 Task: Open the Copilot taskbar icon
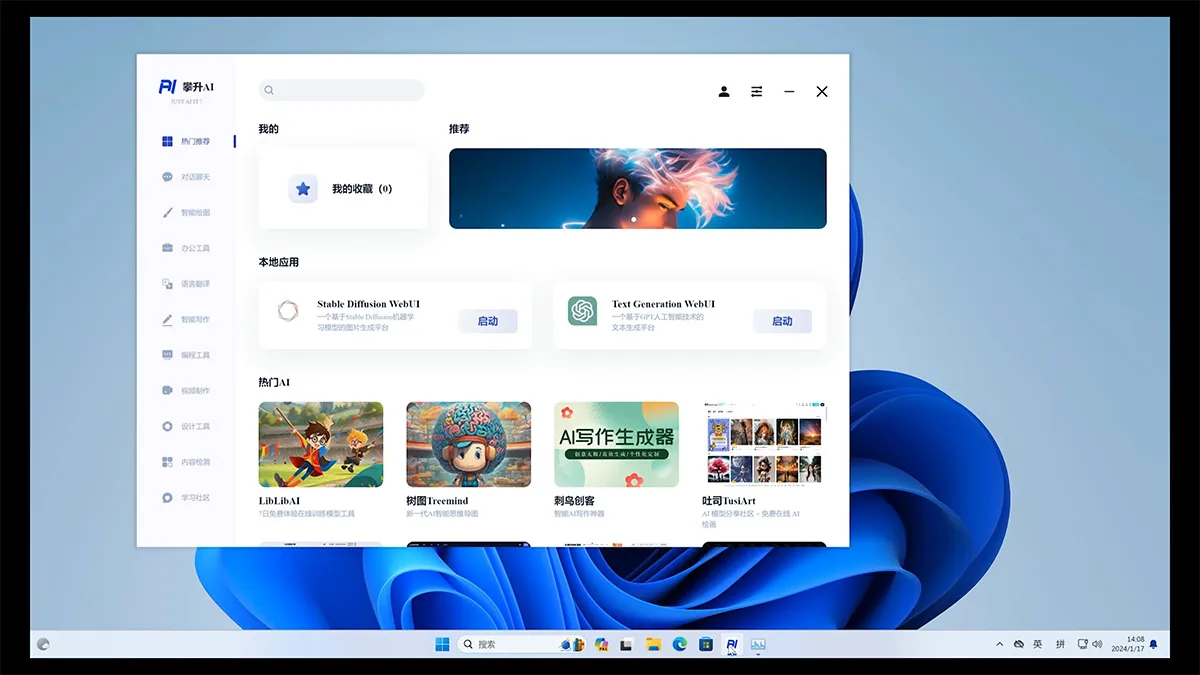tap(601, 644)
